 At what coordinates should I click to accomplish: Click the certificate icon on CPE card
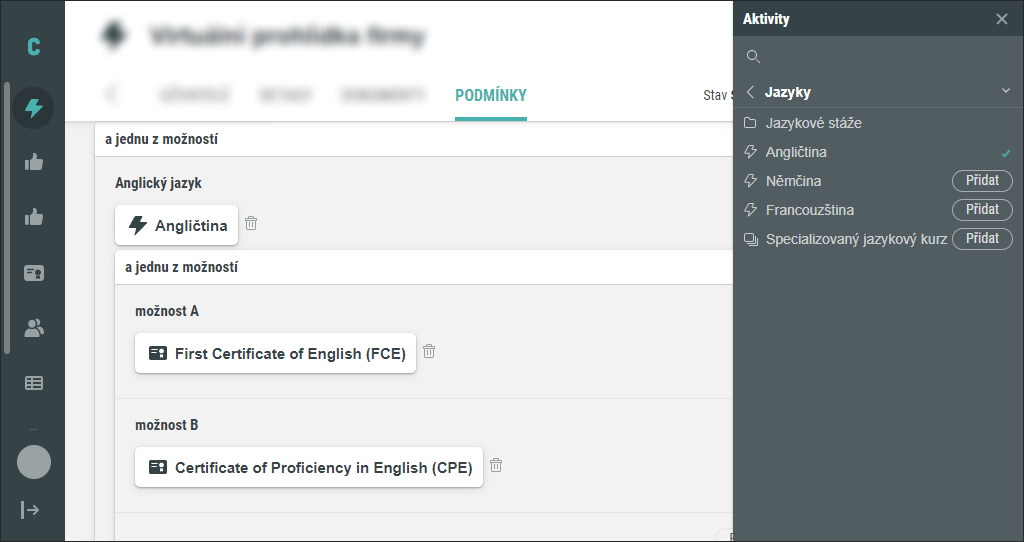157,467
